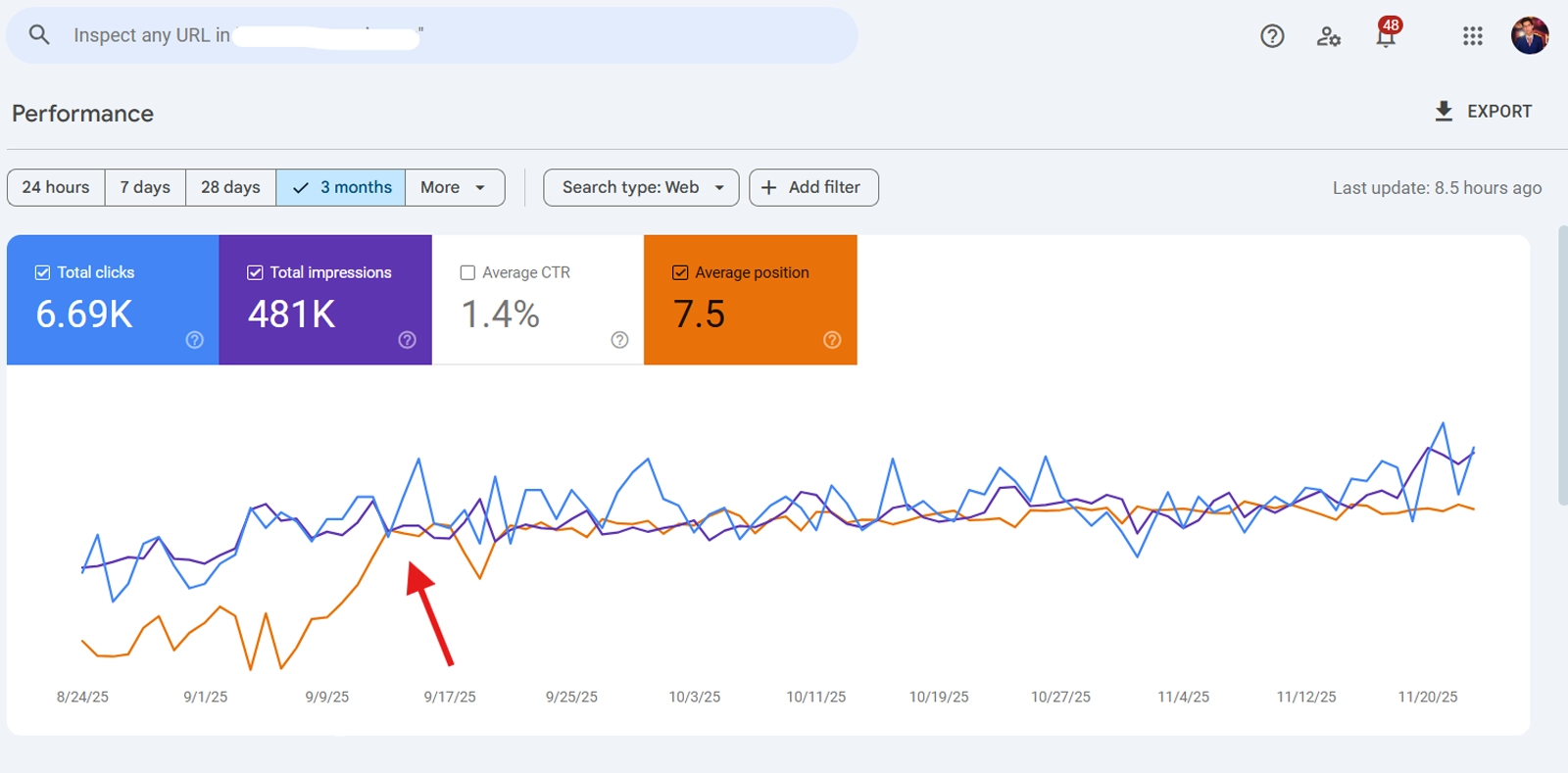Click the 6.69K total clicks value

(84, 314)
